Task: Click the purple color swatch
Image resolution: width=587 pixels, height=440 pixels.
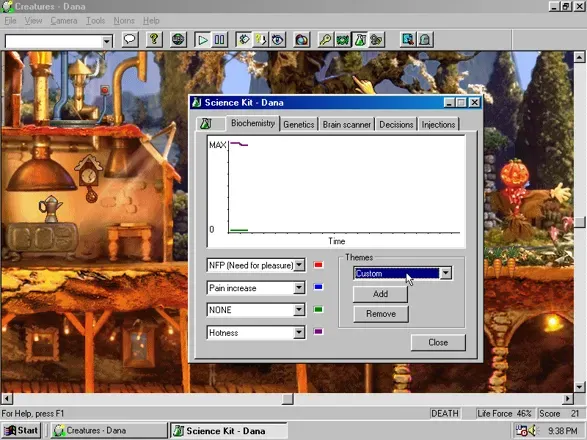Action: (318, 331)
